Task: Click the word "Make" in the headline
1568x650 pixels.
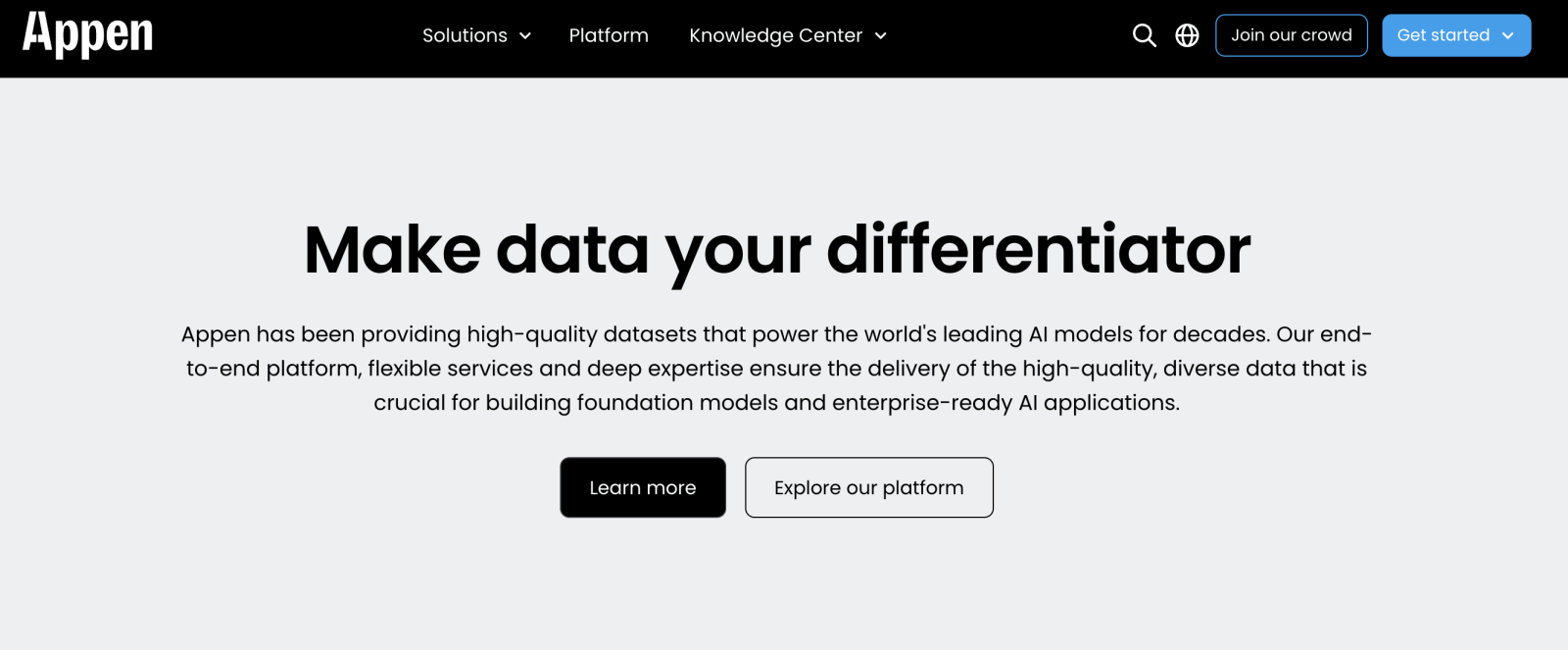Action: point(392,250)
